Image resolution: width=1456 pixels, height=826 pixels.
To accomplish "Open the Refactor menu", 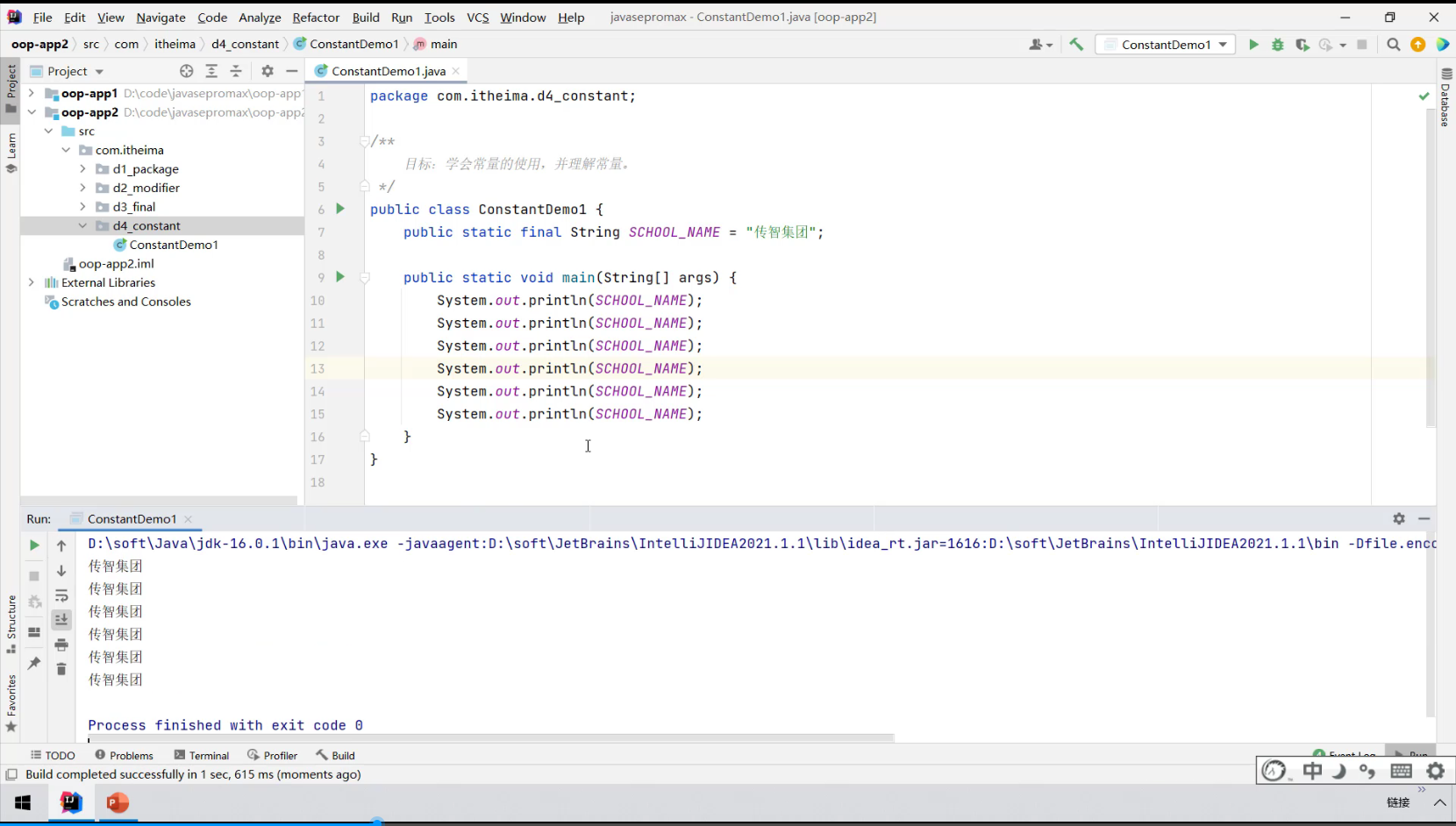I will point(316,18).
